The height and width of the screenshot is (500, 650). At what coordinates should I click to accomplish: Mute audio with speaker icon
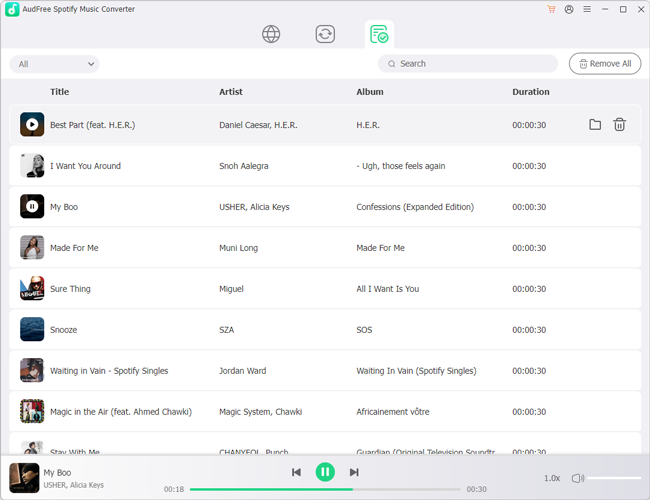pyautogui.click(x=578, y=478)
